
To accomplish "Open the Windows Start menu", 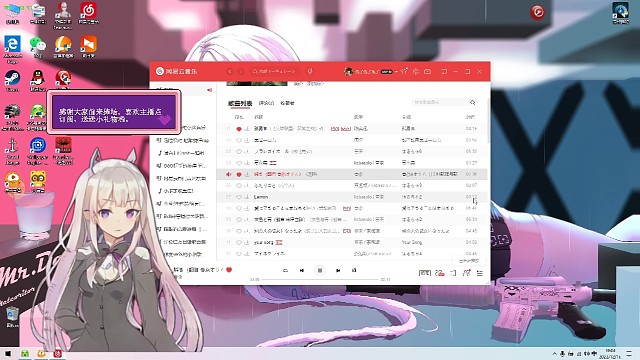I will [x=7, y=353].
